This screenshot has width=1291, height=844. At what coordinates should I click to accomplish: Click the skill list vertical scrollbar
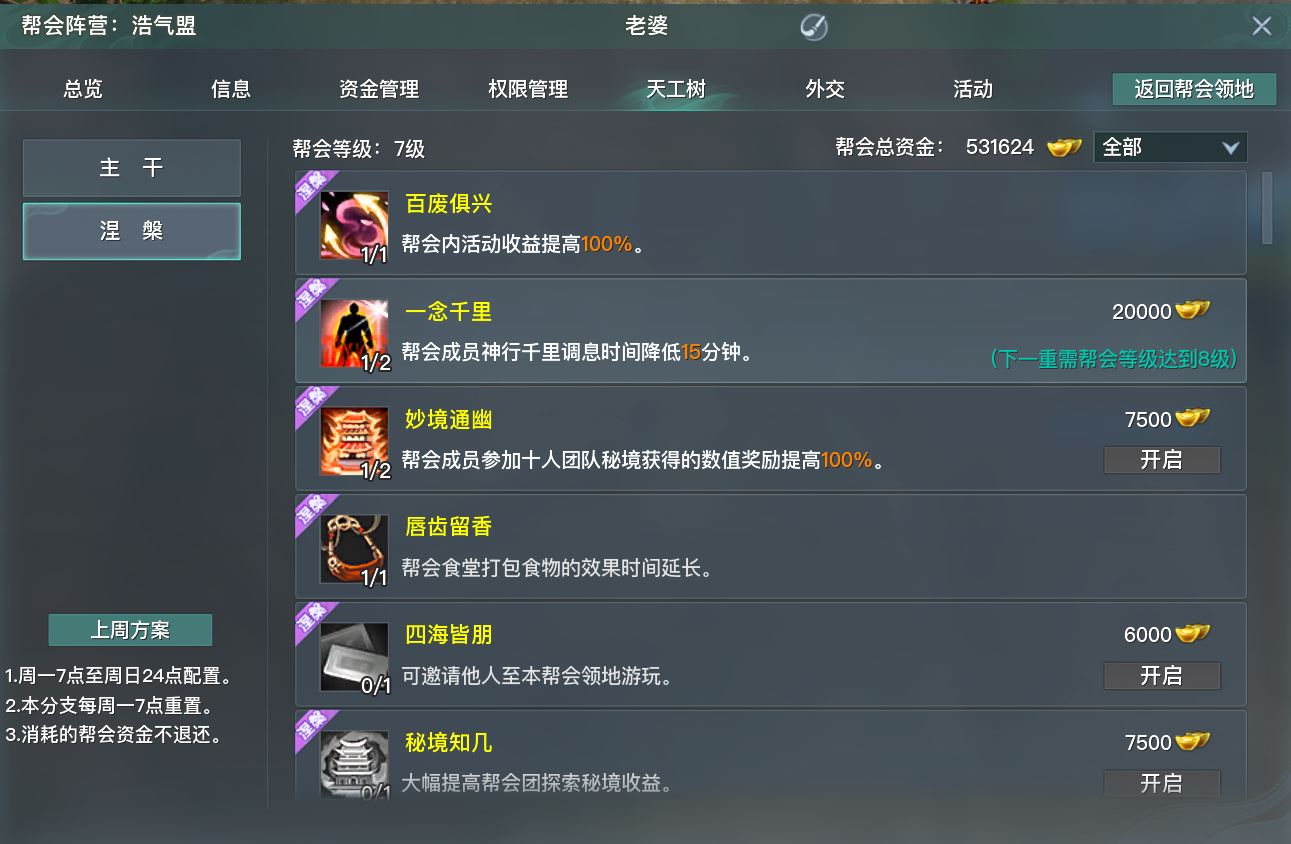pyautogui.click(x=1267, y=208)
